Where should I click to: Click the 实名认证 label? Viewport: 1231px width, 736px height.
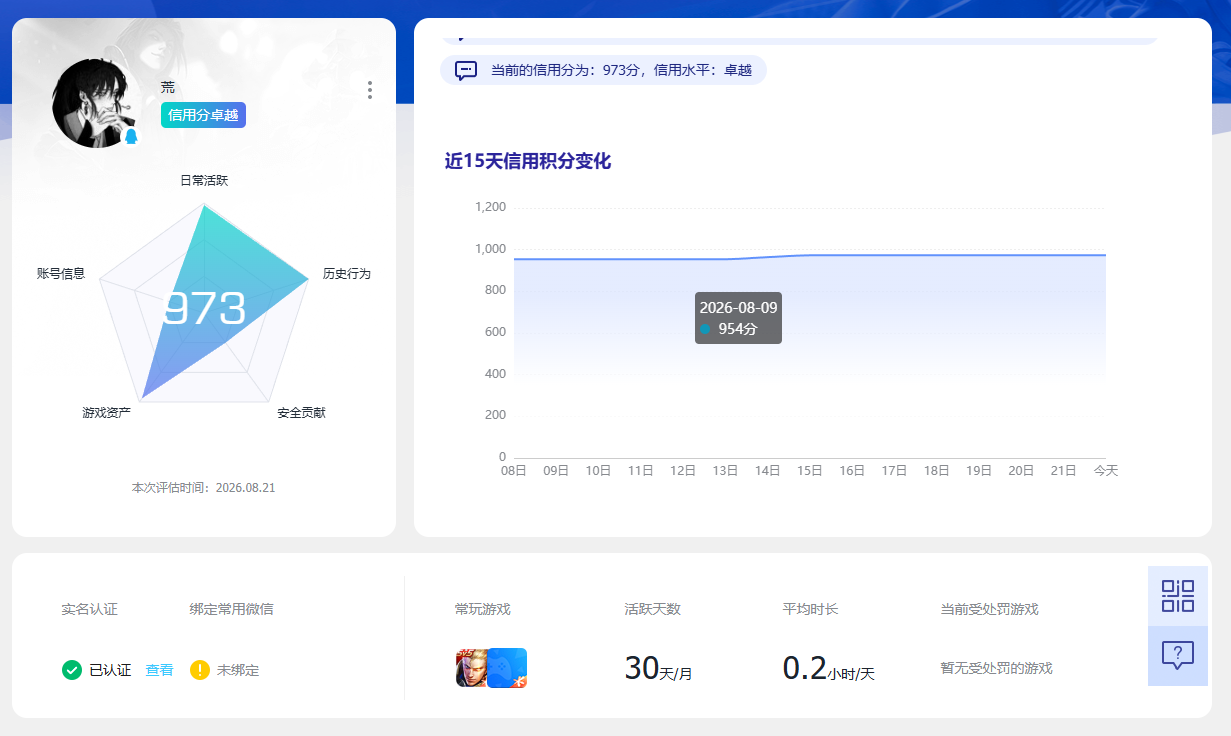(x=89, y=609)
